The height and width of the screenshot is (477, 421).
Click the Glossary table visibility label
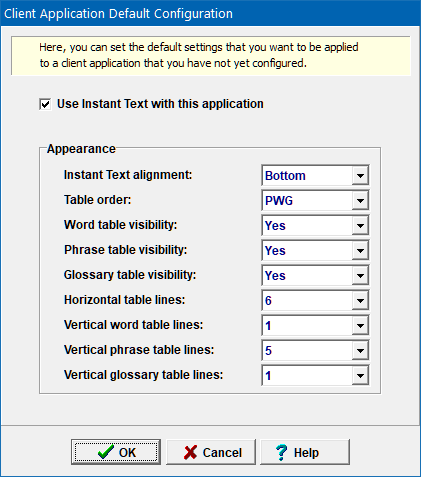pos(130,275)
